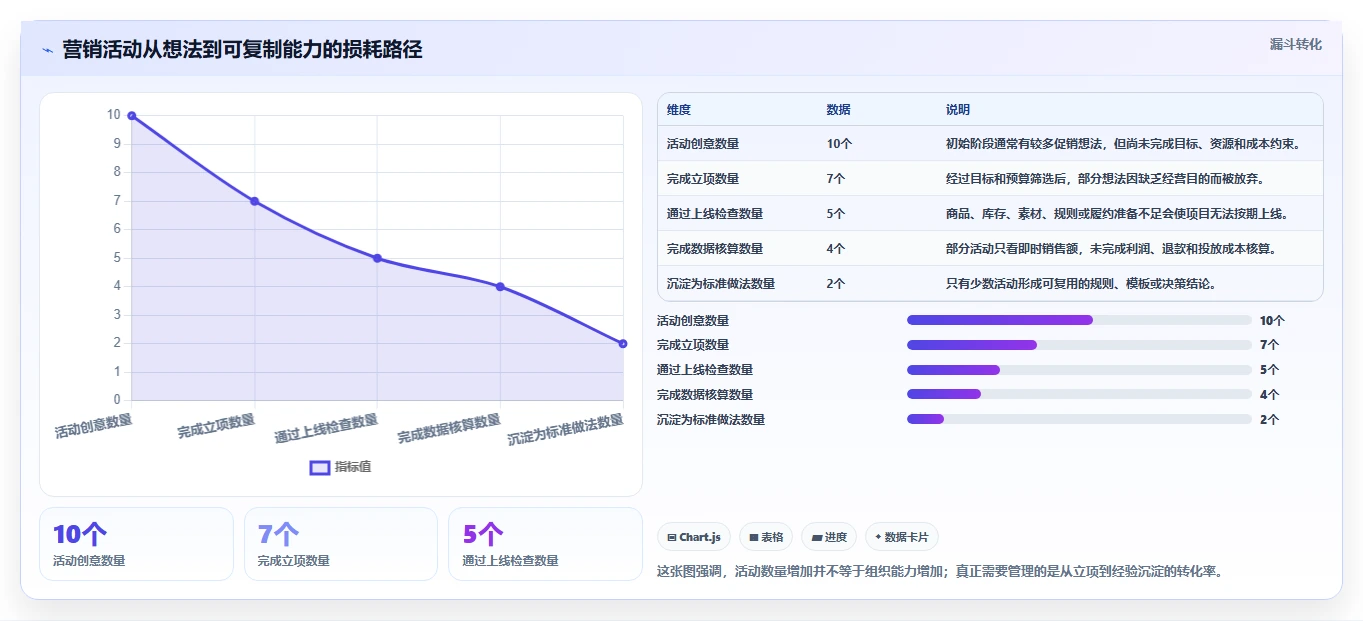Screen dimensions: 1363x621
Task: Click the y-axis tick label 0
Action: tap(116, 400)
